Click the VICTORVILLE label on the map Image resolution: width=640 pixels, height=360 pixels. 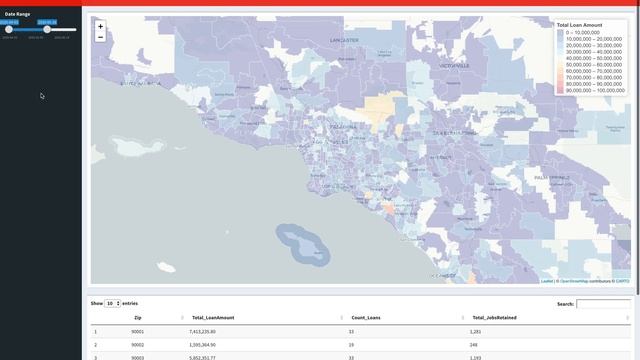pyautogui.click(x=454, y=66)
